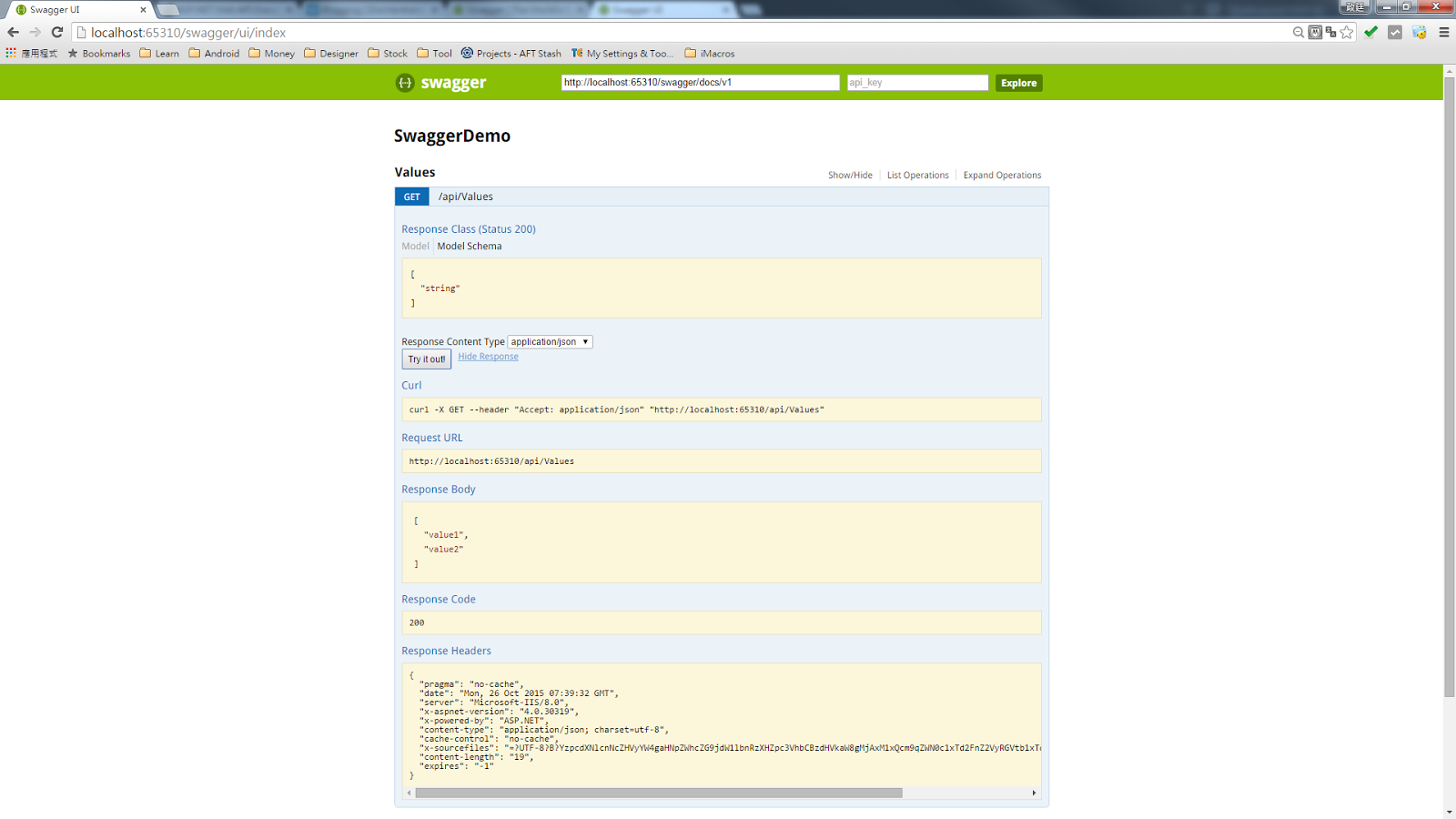The image size is (1456, 819).
Task: Click the curl command text
Action: click(616, 410)
